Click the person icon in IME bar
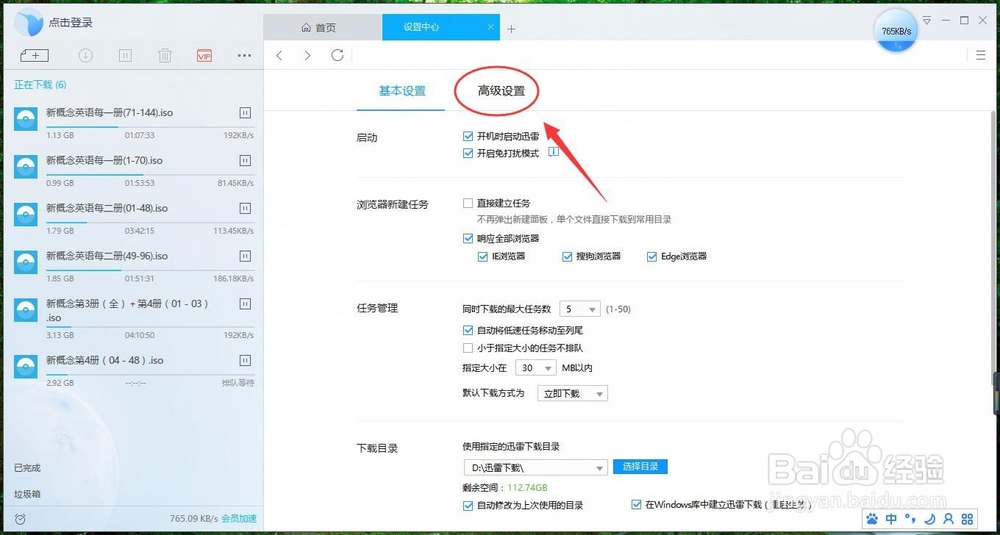1000x535 pixels. pos(948,518)
